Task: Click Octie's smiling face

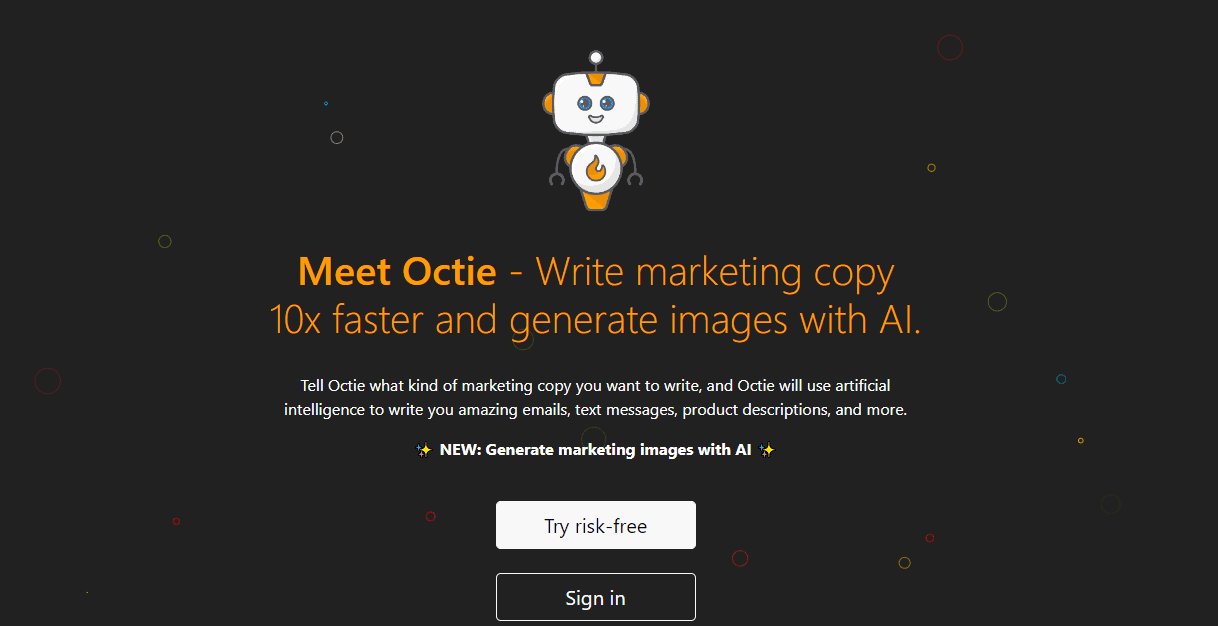Action: [596, 107]
